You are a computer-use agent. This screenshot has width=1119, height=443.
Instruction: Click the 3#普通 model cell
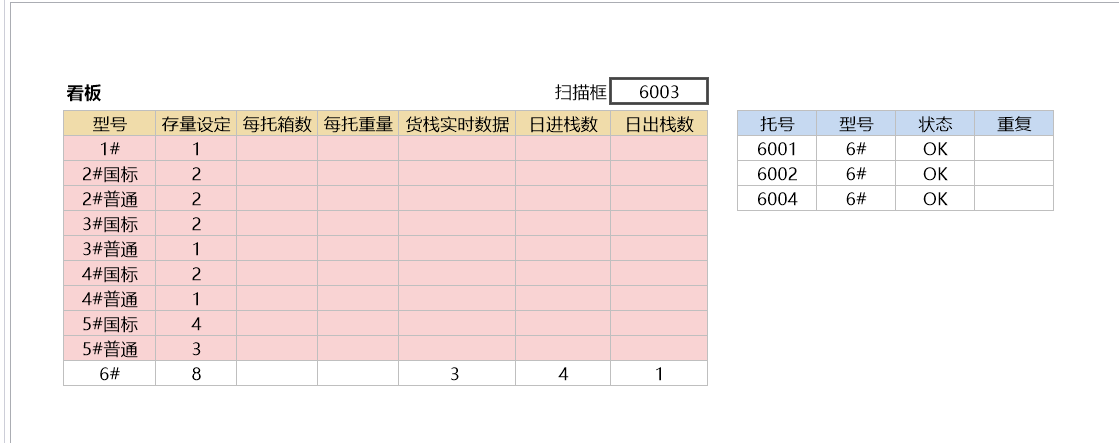click(109, 249)
